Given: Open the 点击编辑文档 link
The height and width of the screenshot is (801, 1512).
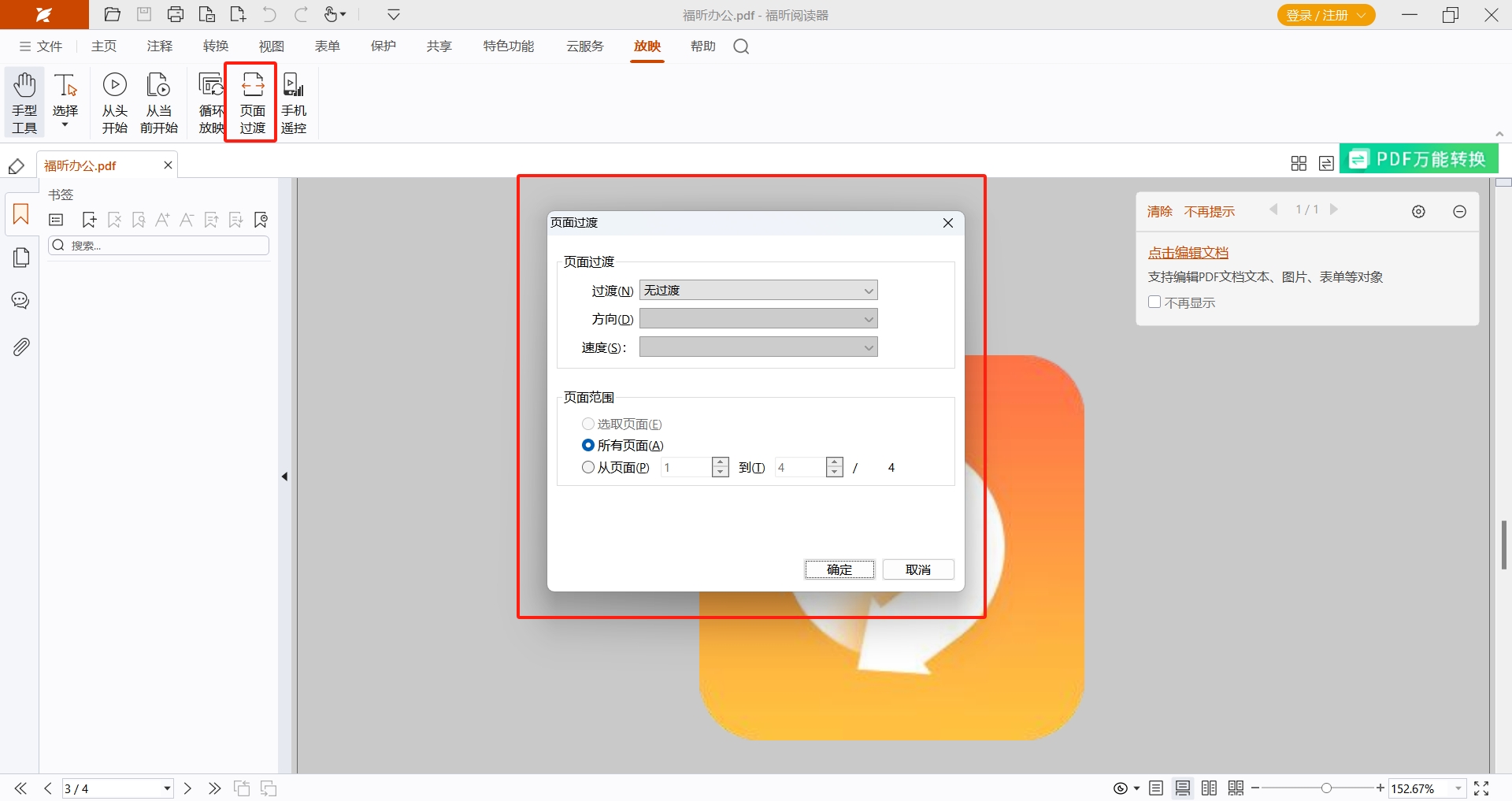Looking at the screenshot, I should tap(1188, 253).
